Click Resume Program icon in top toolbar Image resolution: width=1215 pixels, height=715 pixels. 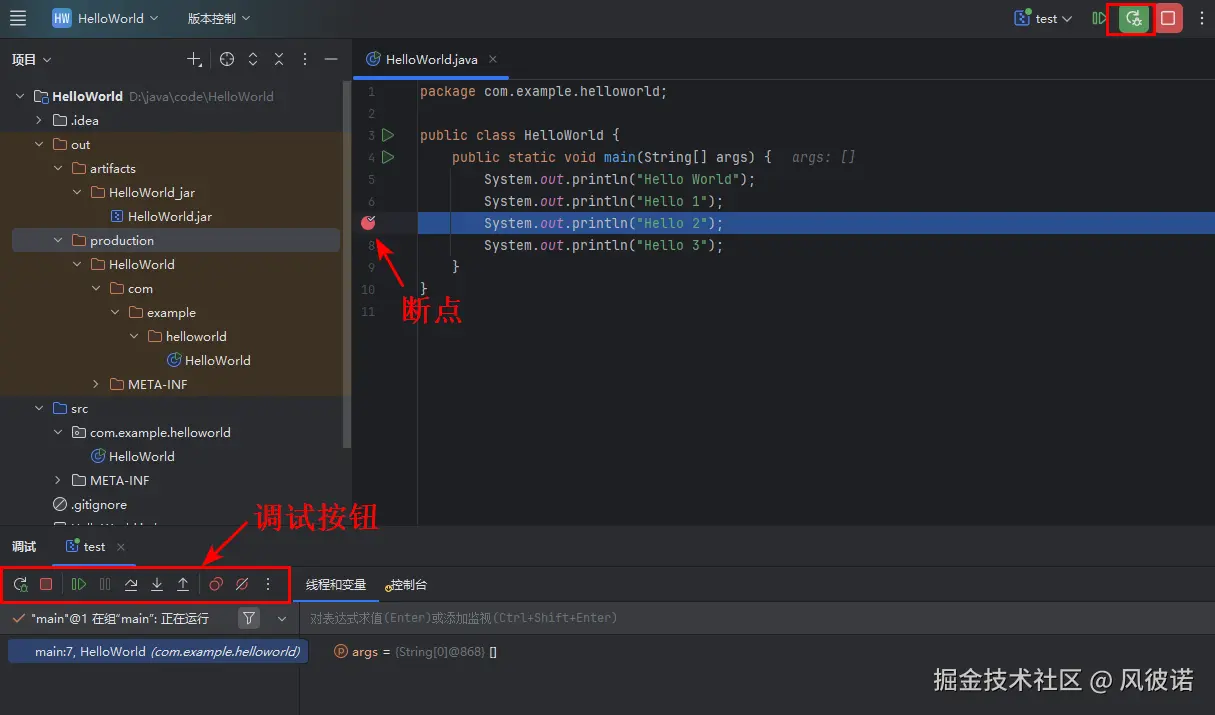pos(1100,18)
